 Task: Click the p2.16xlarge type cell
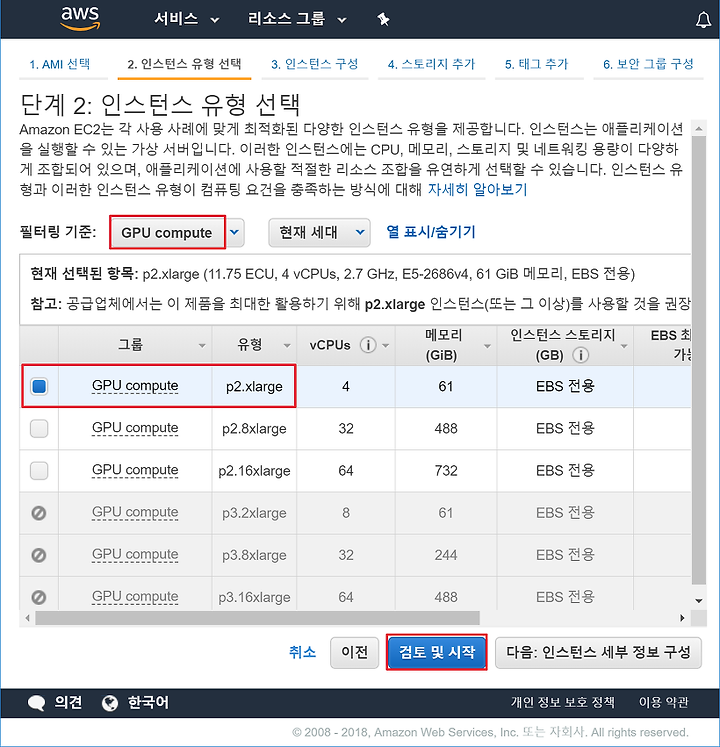tap(254, 471)
